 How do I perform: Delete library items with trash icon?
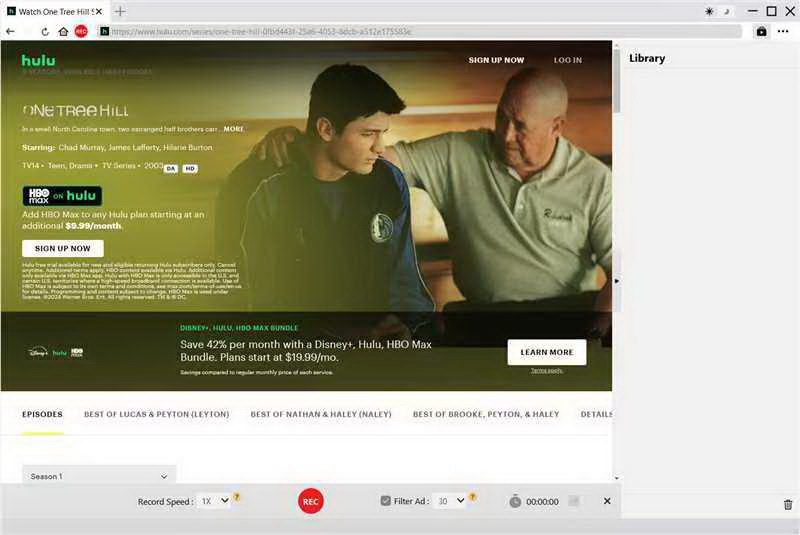(x=787, y=505)
